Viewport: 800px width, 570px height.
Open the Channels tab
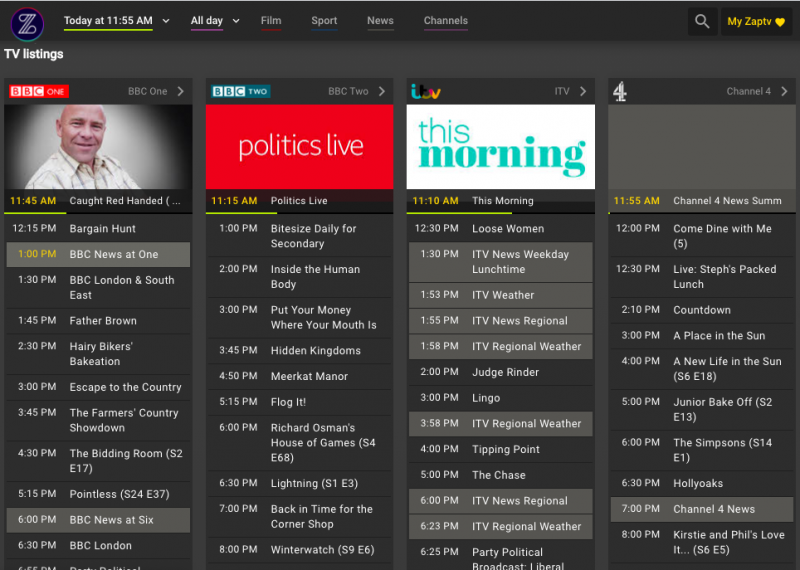[x=446, y=21]
